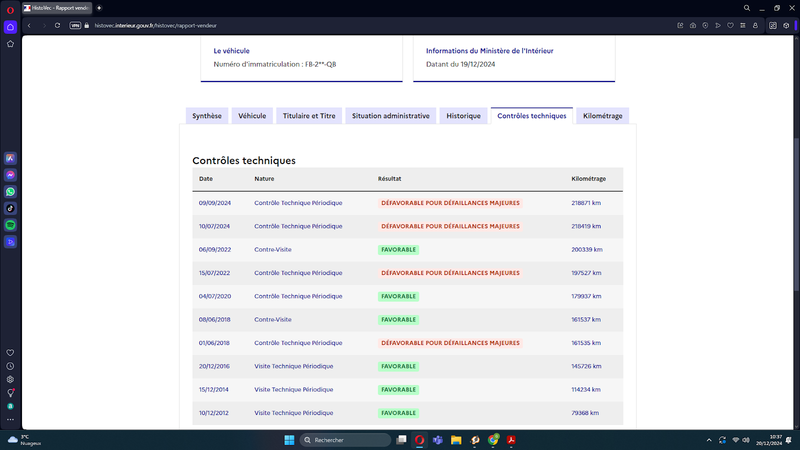Reload the HistoVec page
Screen dimensions: 800x450
tap(57, 26)
